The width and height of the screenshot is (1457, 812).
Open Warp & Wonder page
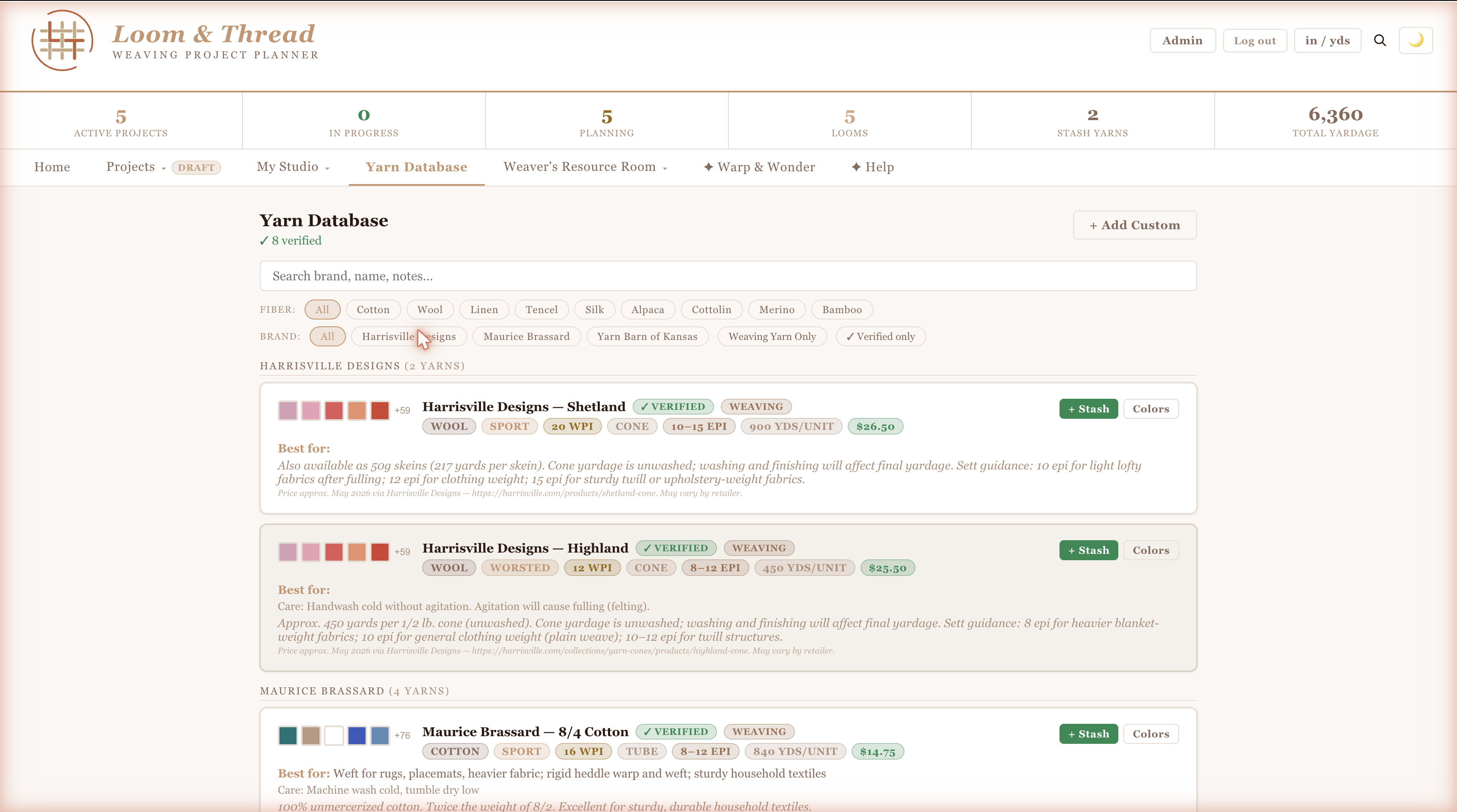pyautogui.click(x=759, y=167)
